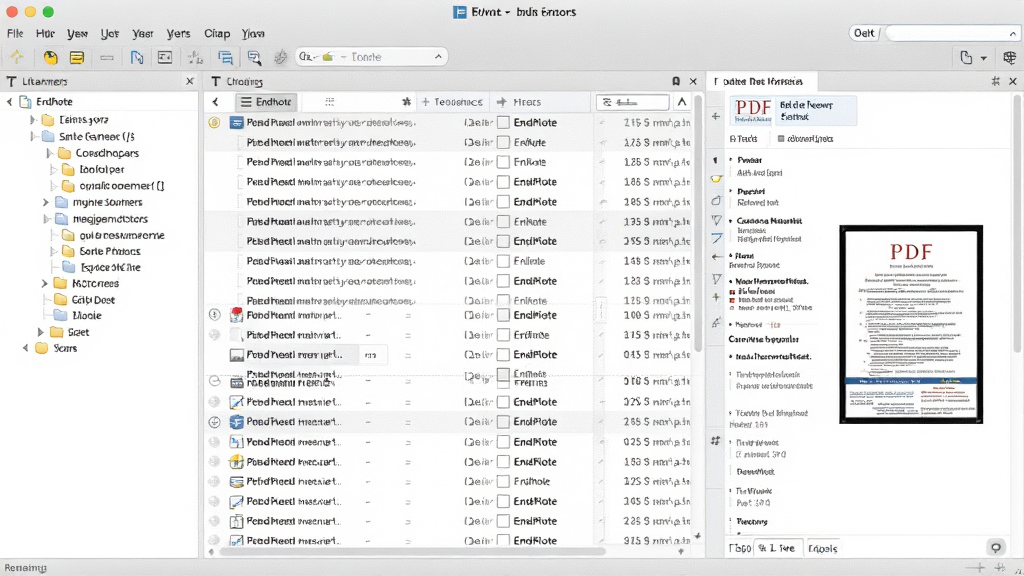This screenshot has width=1024, height=576.
Task: Open the 'Tonite' dropdown in the main toolbar
Action: (x=372, y=57)
